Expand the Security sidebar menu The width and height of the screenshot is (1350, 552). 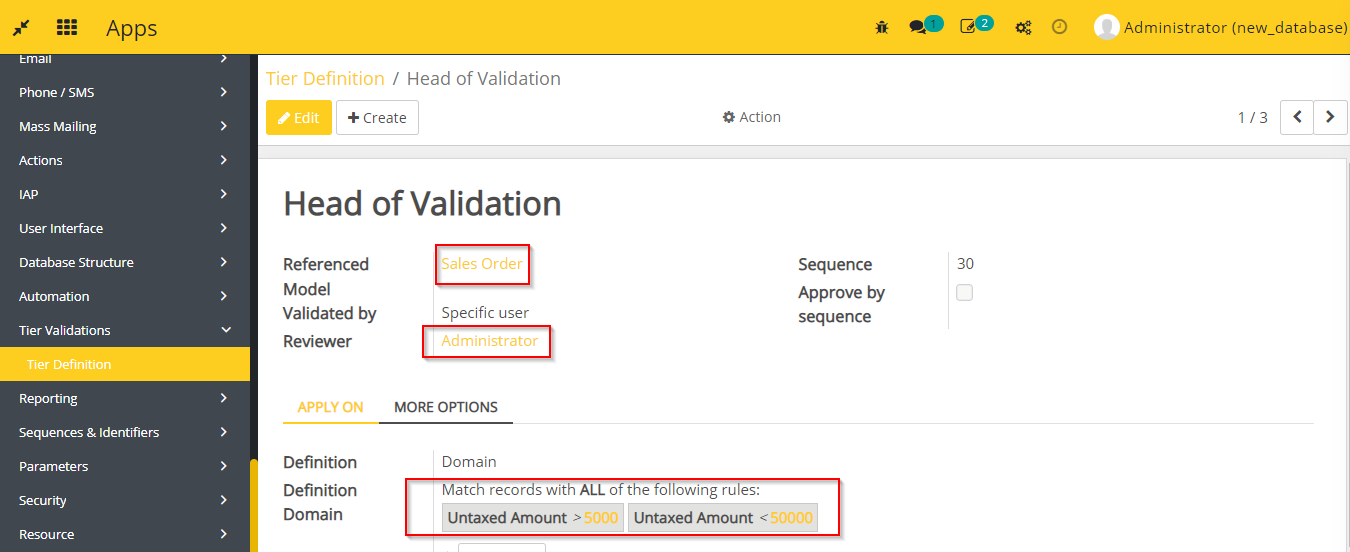click(125, 501)
